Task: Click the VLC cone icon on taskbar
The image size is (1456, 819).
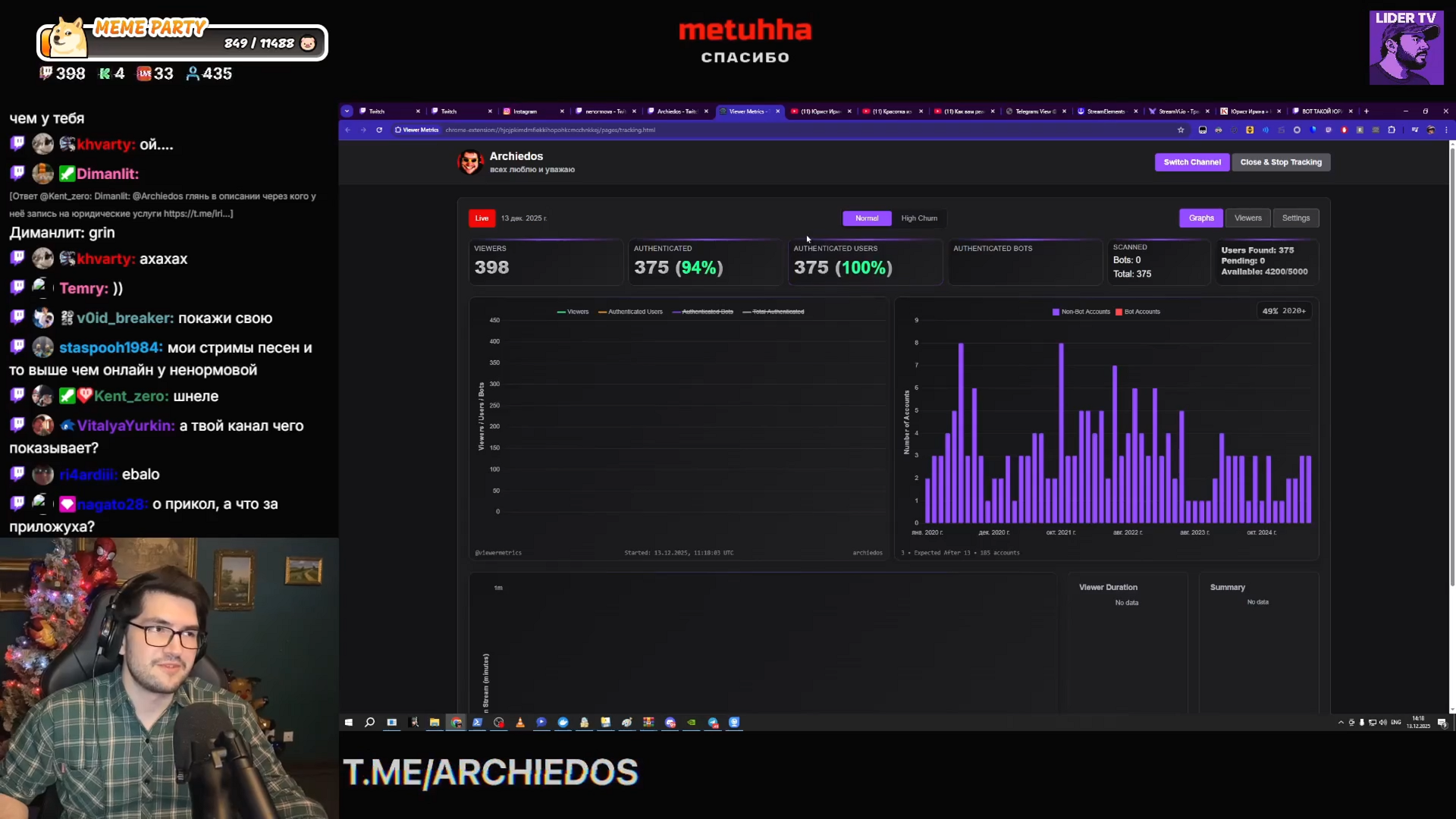Action: 520,723
